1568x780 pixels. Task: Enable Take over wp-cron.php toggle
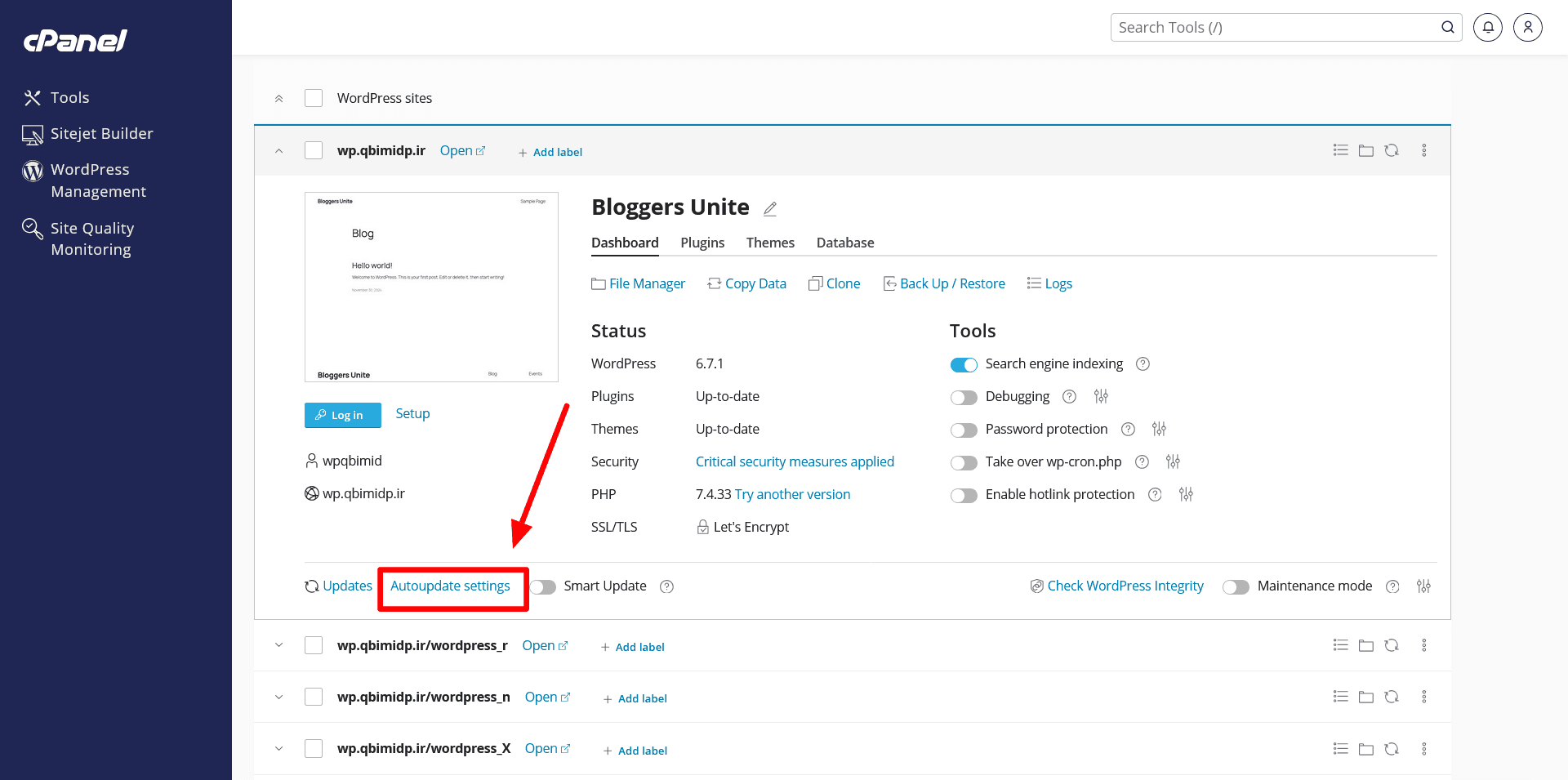pyautogui.click(x=964, y=462)
